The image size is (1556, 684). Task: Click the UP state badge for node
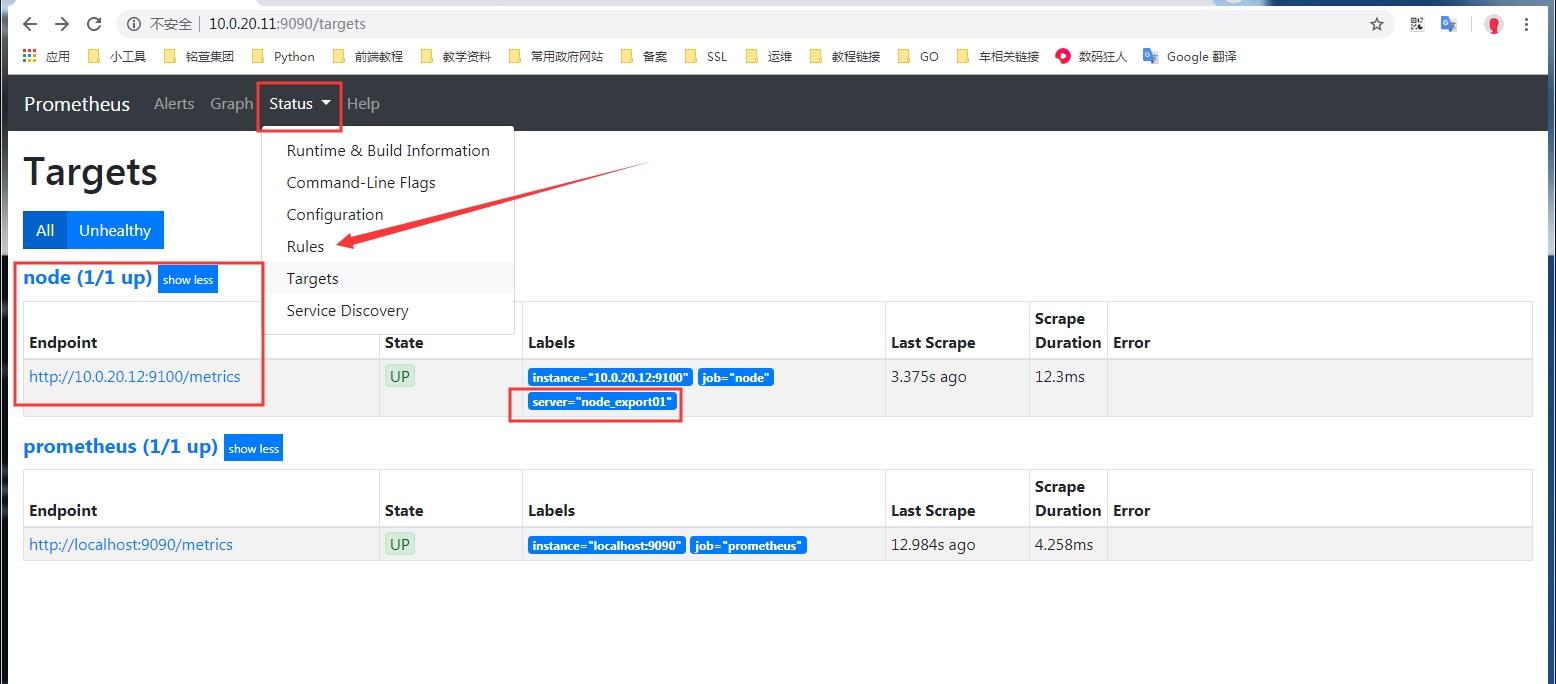pyautogui.click(x=400, y=376)
